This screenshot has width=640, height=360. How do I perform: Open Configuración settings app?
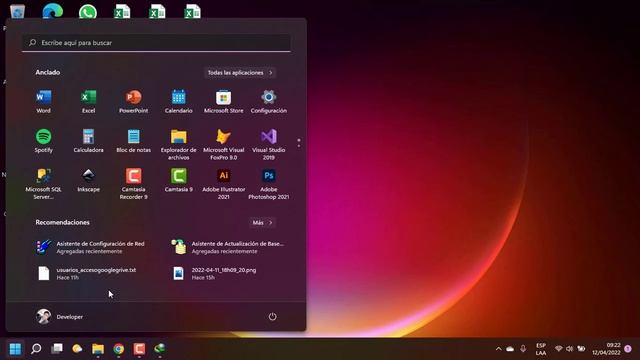point(269,102)
